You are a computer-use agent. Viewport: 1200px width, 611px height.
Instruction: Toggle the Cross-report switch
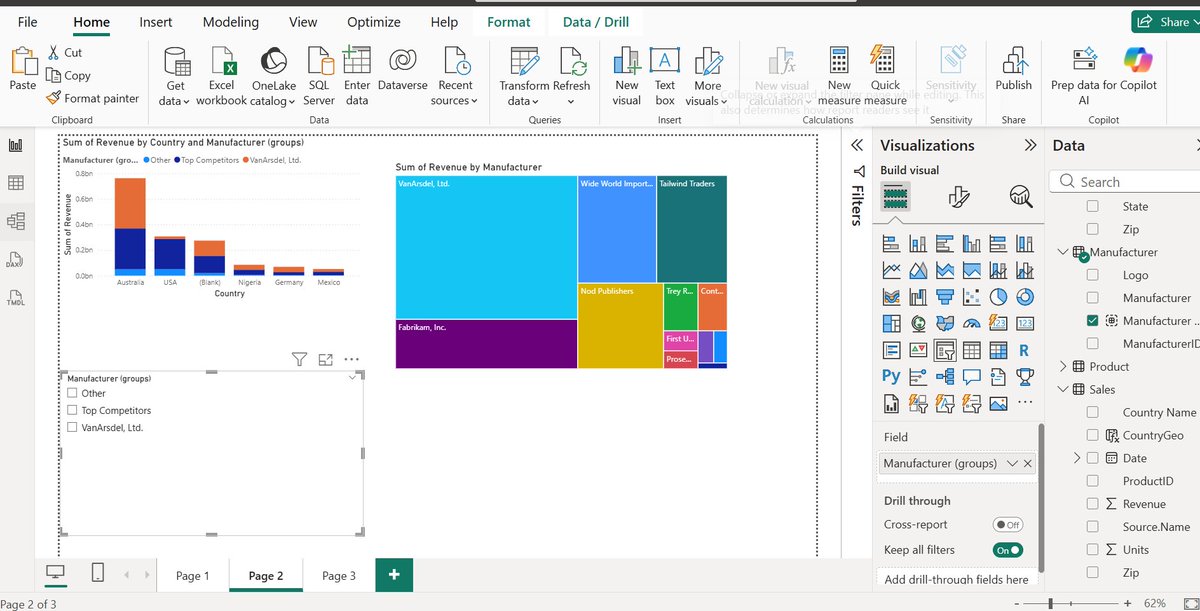coord(1008,524)
